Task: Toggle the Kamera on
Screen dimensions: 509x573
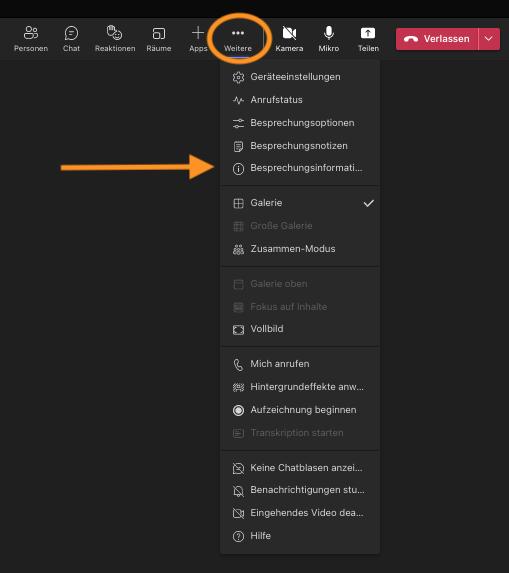Action: [x=289, y=38]
